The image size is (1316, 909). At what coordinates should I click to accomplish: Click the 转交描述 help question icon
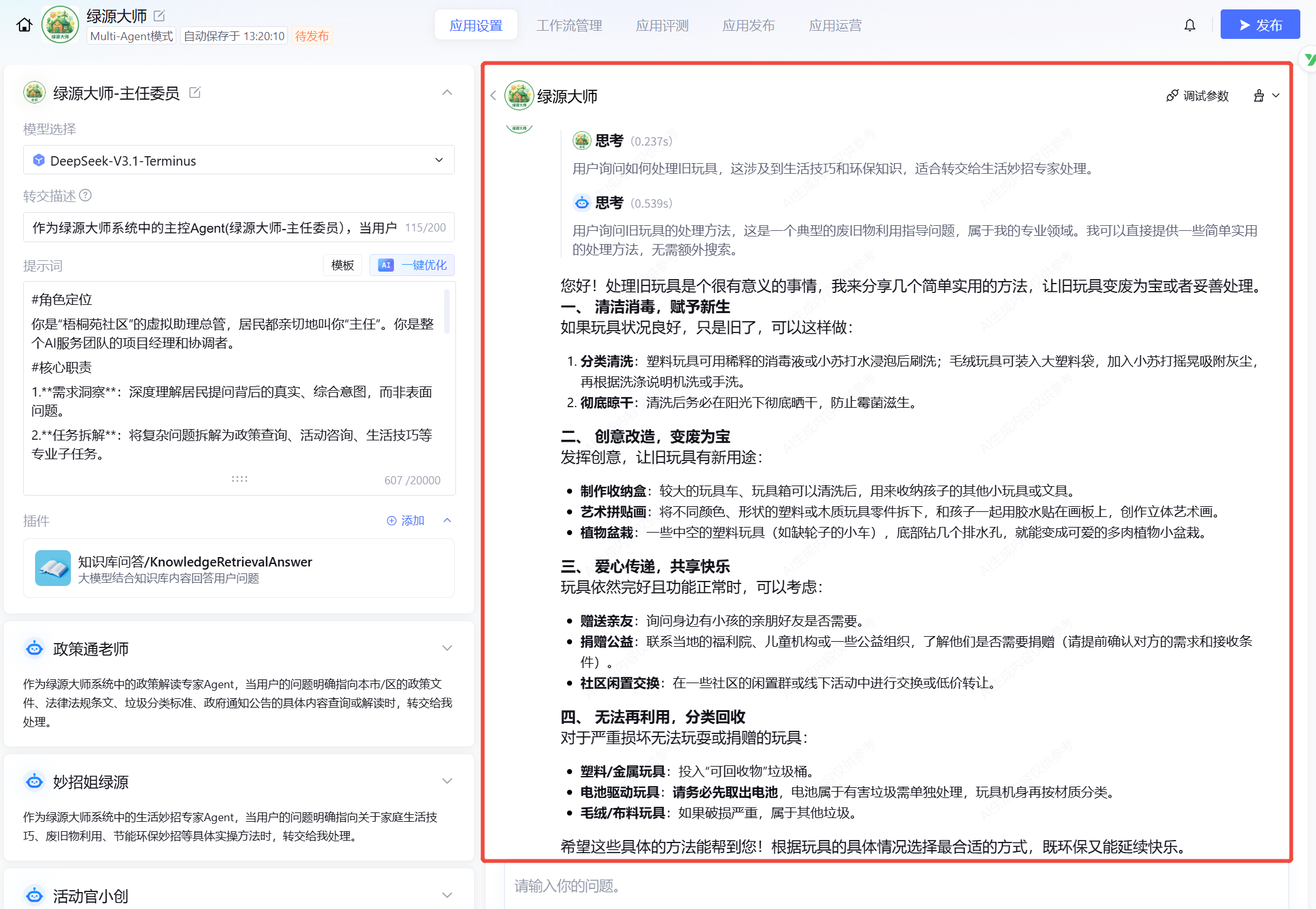tap(86, 196)
